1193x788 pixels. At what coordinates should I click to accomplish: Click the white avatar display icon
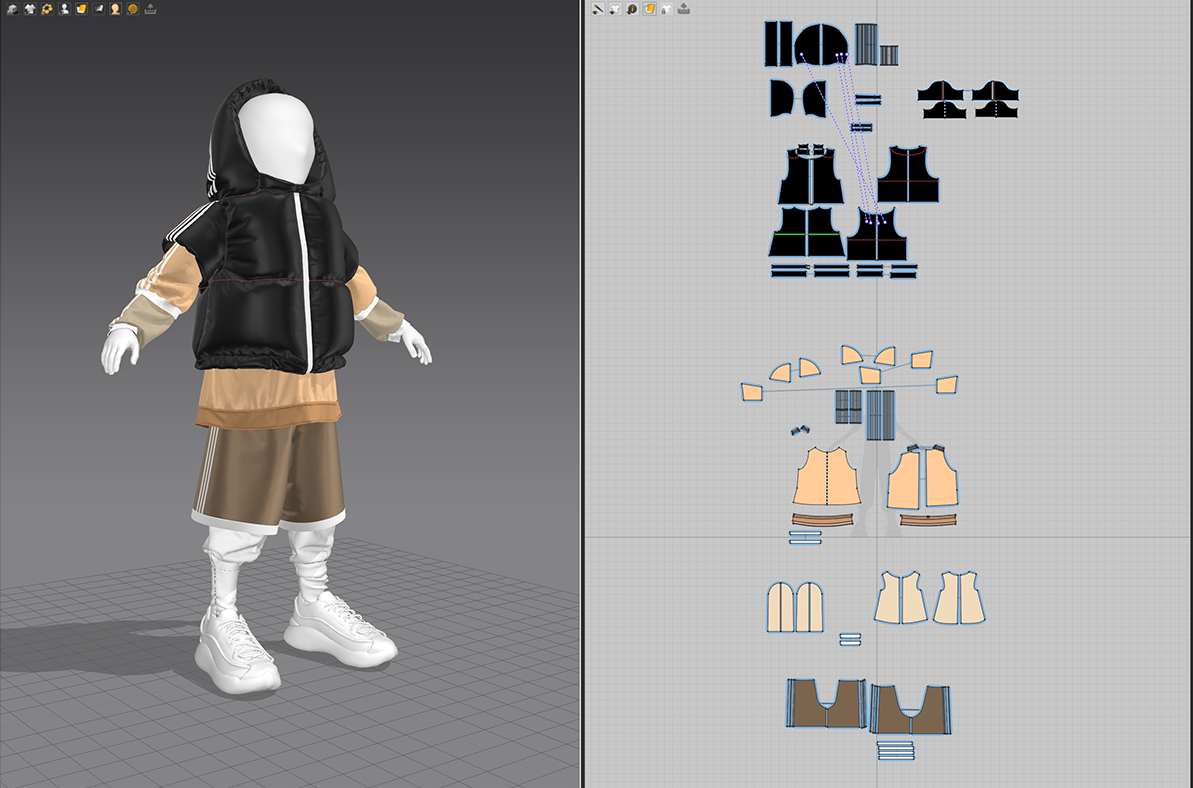[64, 9]
